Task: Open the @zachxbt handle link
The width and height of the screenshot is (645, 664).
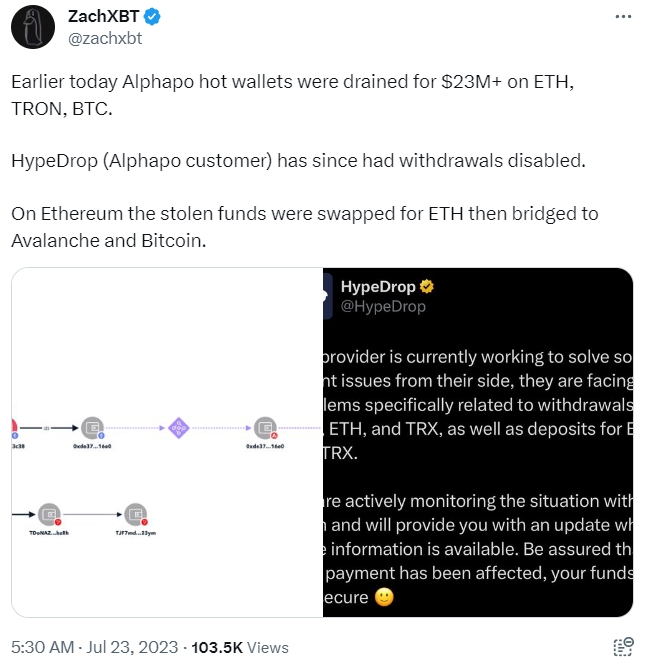Action: [x=105, y=39]
